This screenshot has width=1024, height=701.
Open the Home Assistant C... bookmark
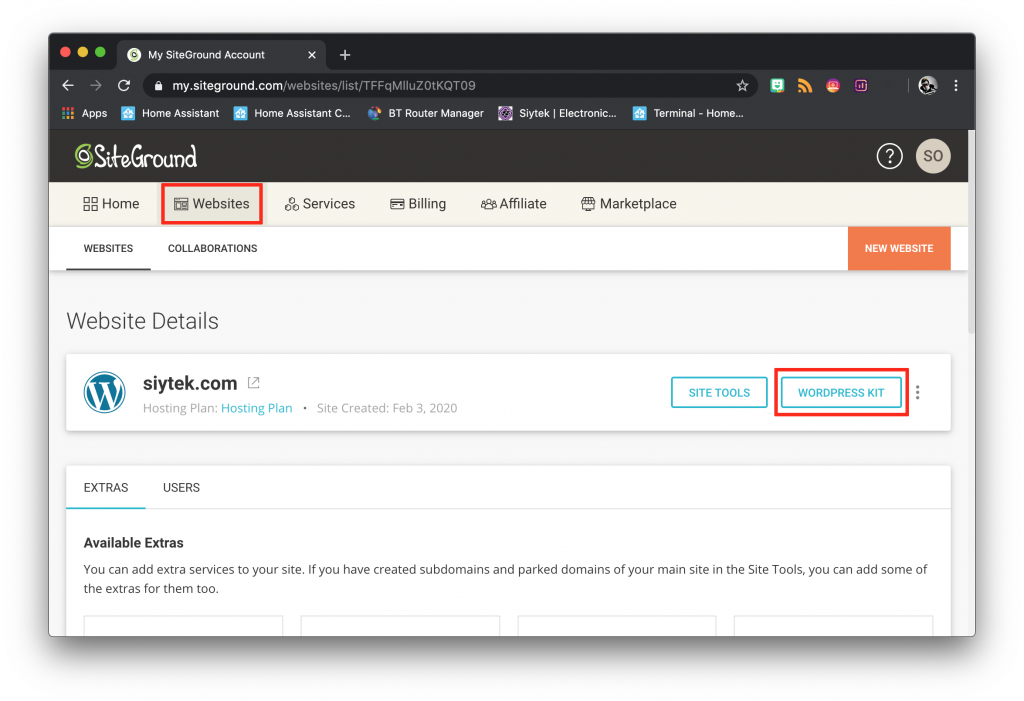(292, 113)
